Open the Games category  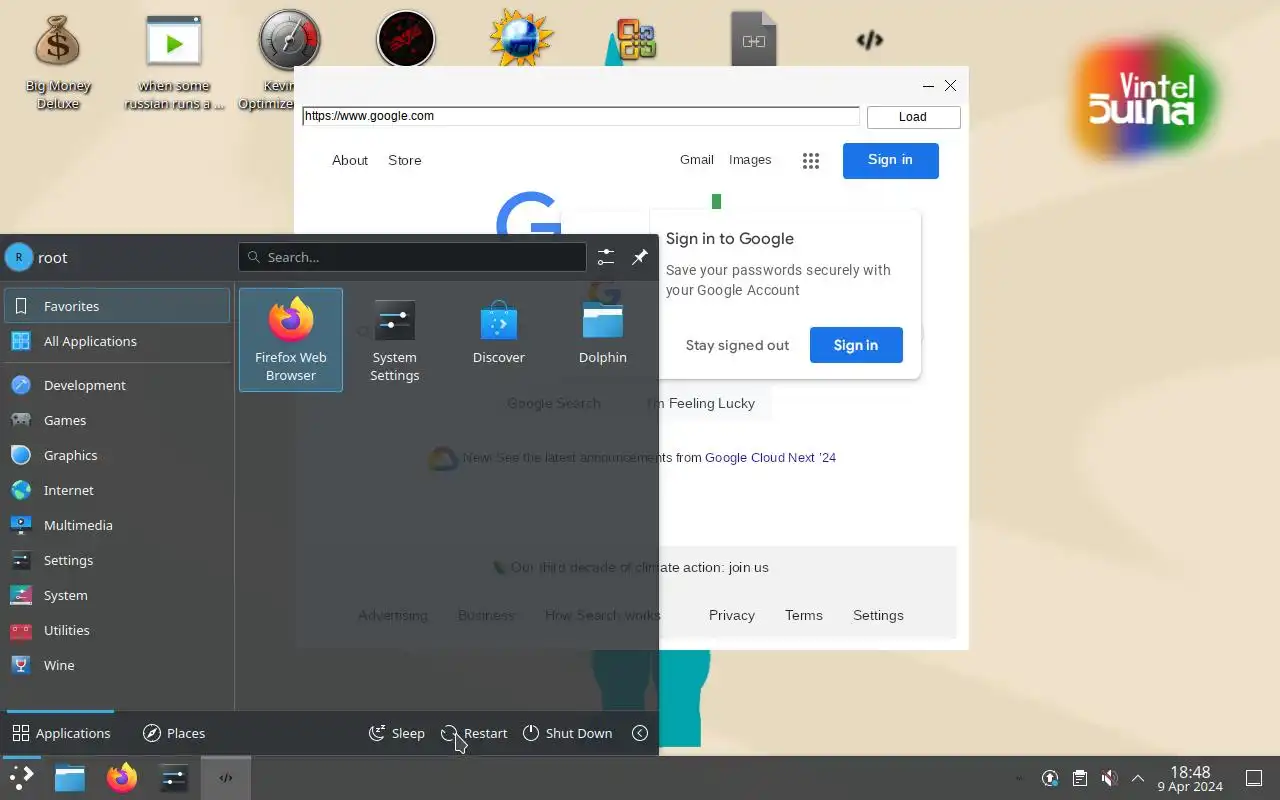coord(117,420)
